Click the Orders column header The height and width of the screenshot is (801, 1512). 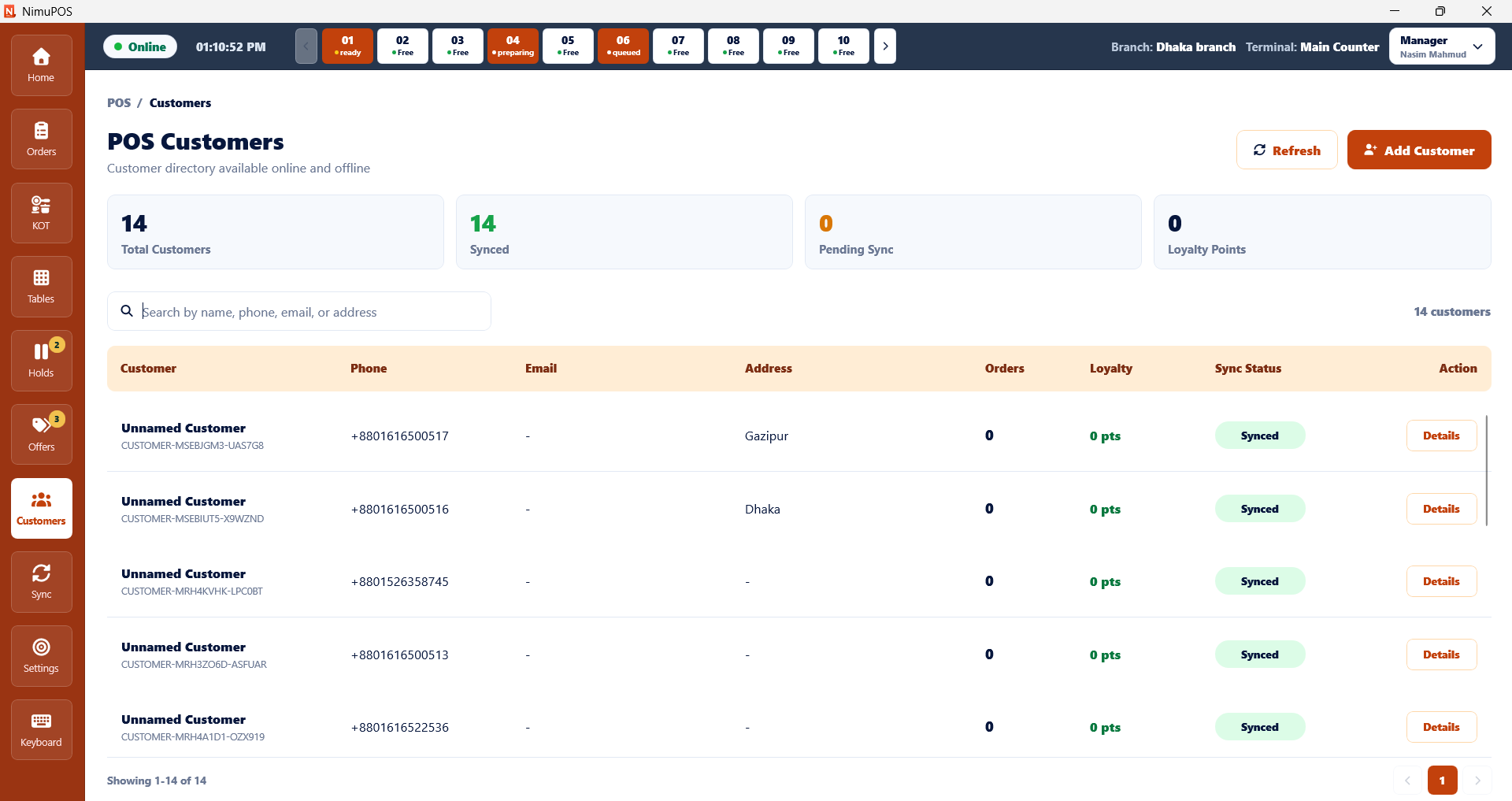pos(1004,368)
